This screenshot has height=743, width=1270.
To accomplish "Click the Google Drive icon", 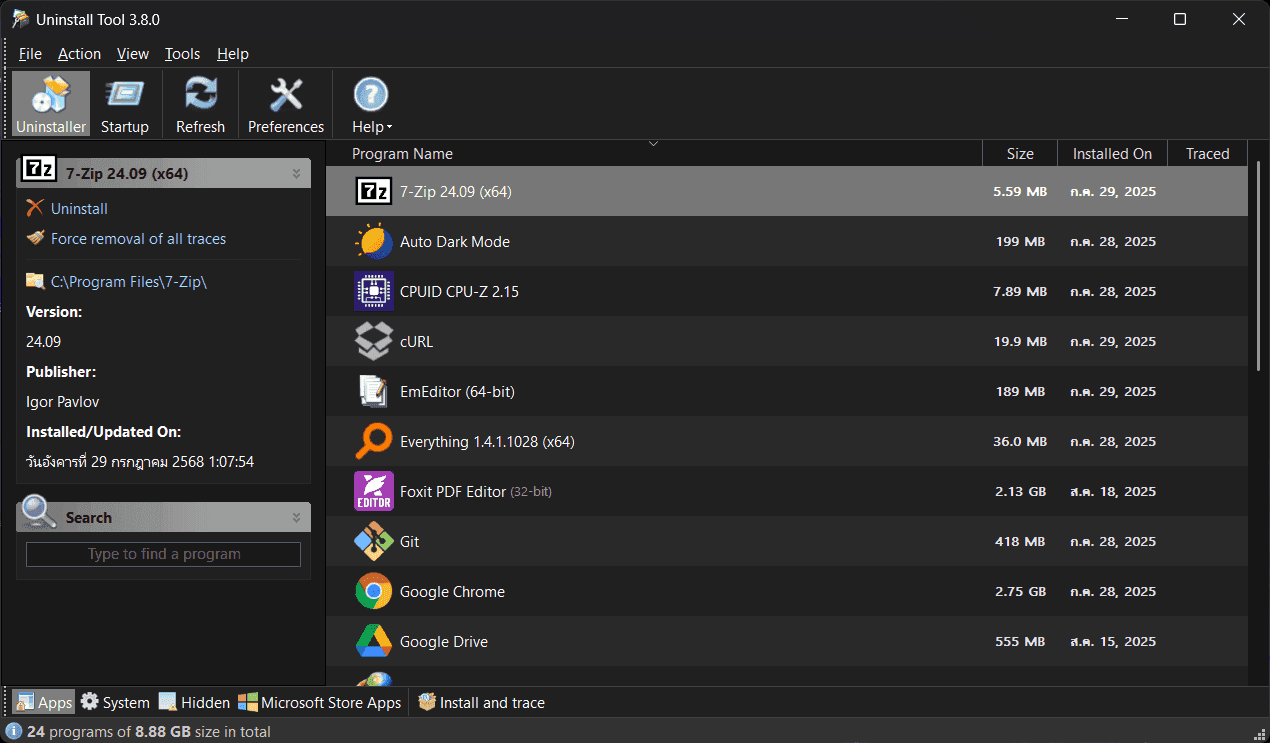I will (x=374, y=641).
